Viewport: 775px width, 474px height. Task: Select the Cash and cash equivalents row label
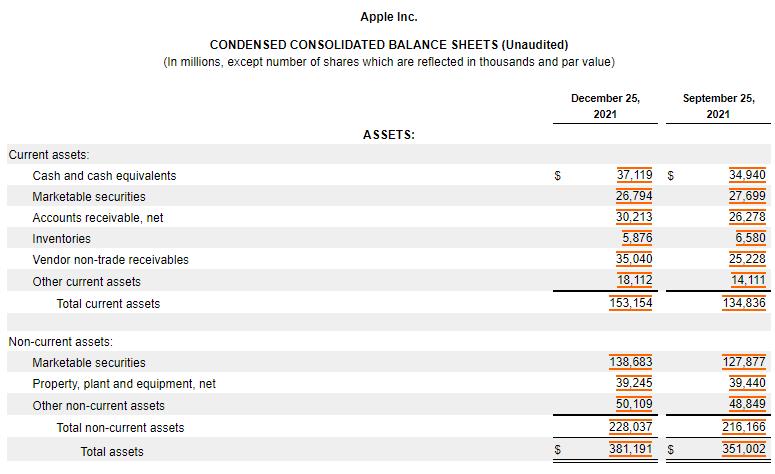(x=104, y=175)
